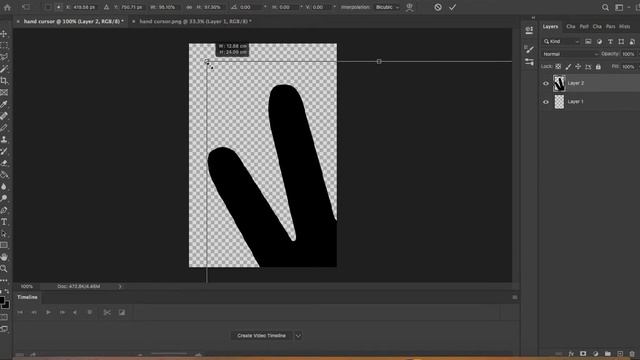Select the Path Selection tool
The image size is (640, 360).
click(4, 234)
